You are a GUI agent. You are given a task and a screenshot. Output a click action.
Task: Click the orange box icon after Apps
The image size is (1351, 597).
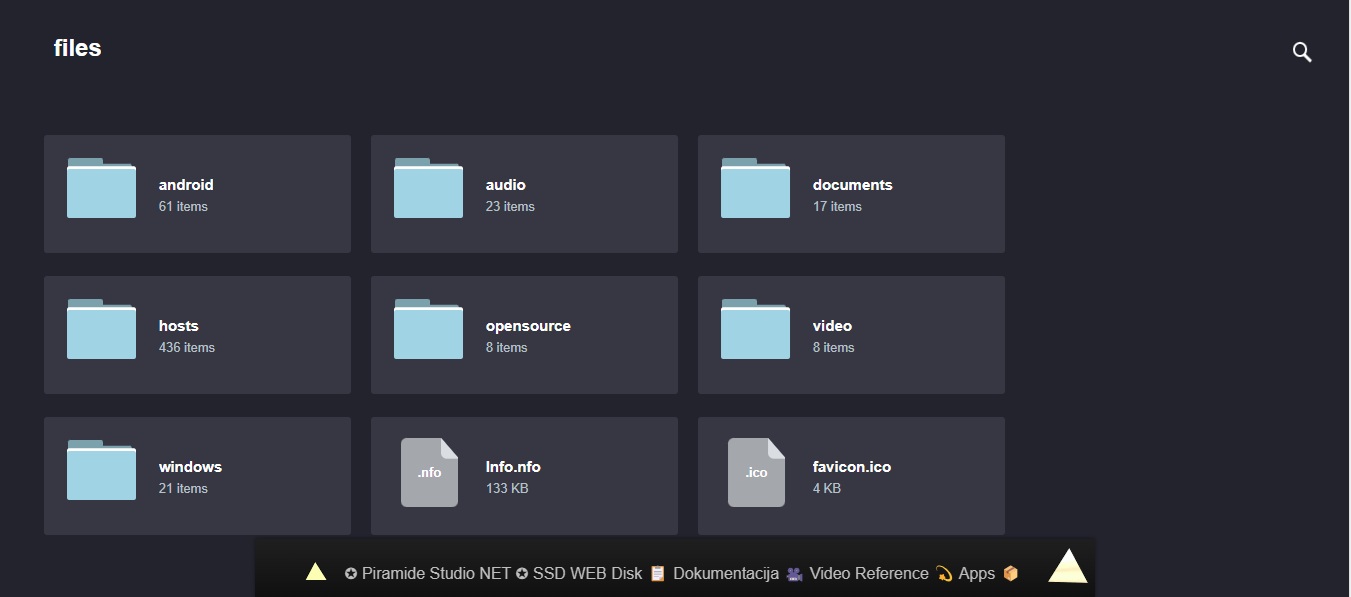tap(1010, 573)
